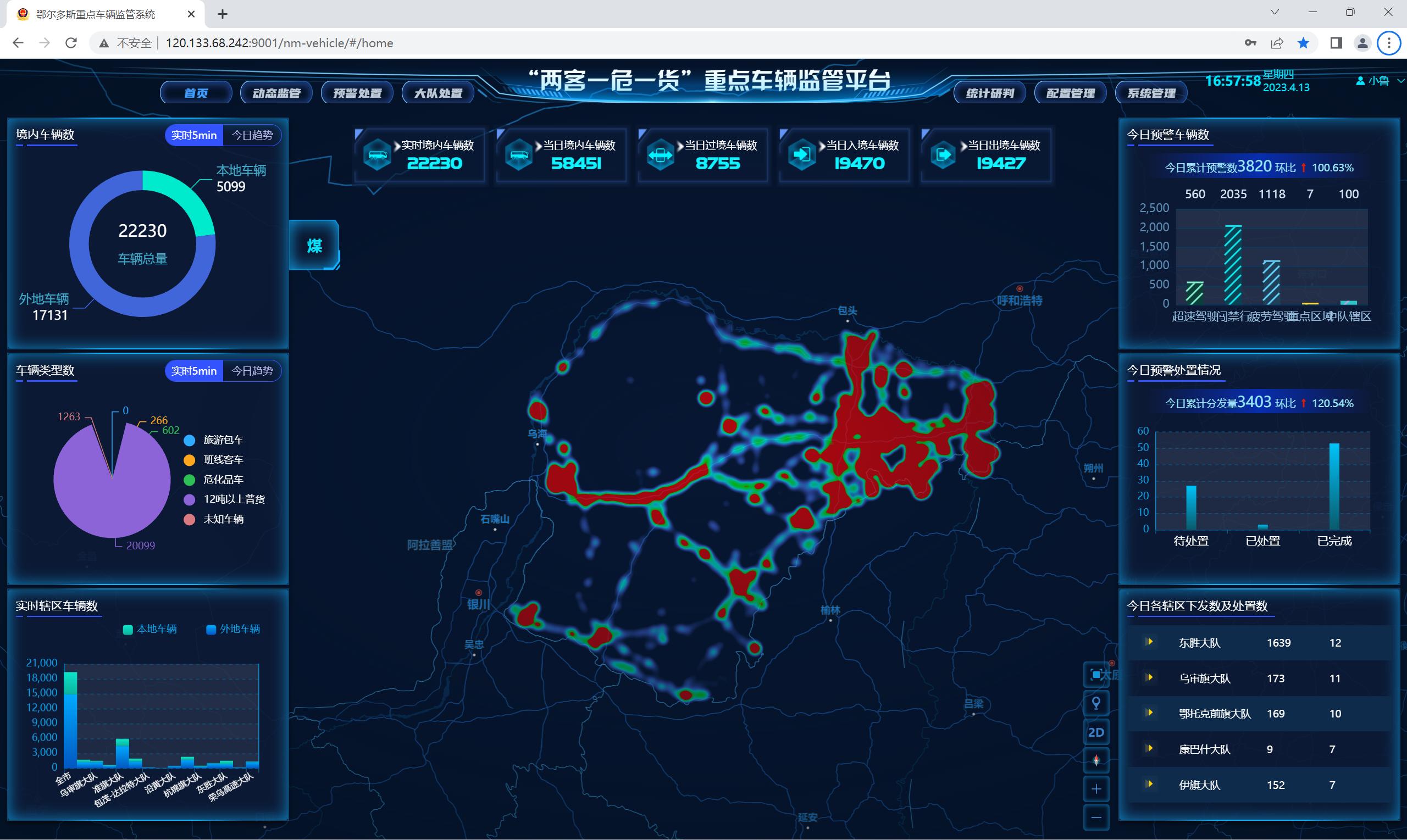The height and width of the screenshot is (840, 1407).
Task: Click the 配置管理 navigation button
Action: pyautogui.click(x=1070, y=93)
